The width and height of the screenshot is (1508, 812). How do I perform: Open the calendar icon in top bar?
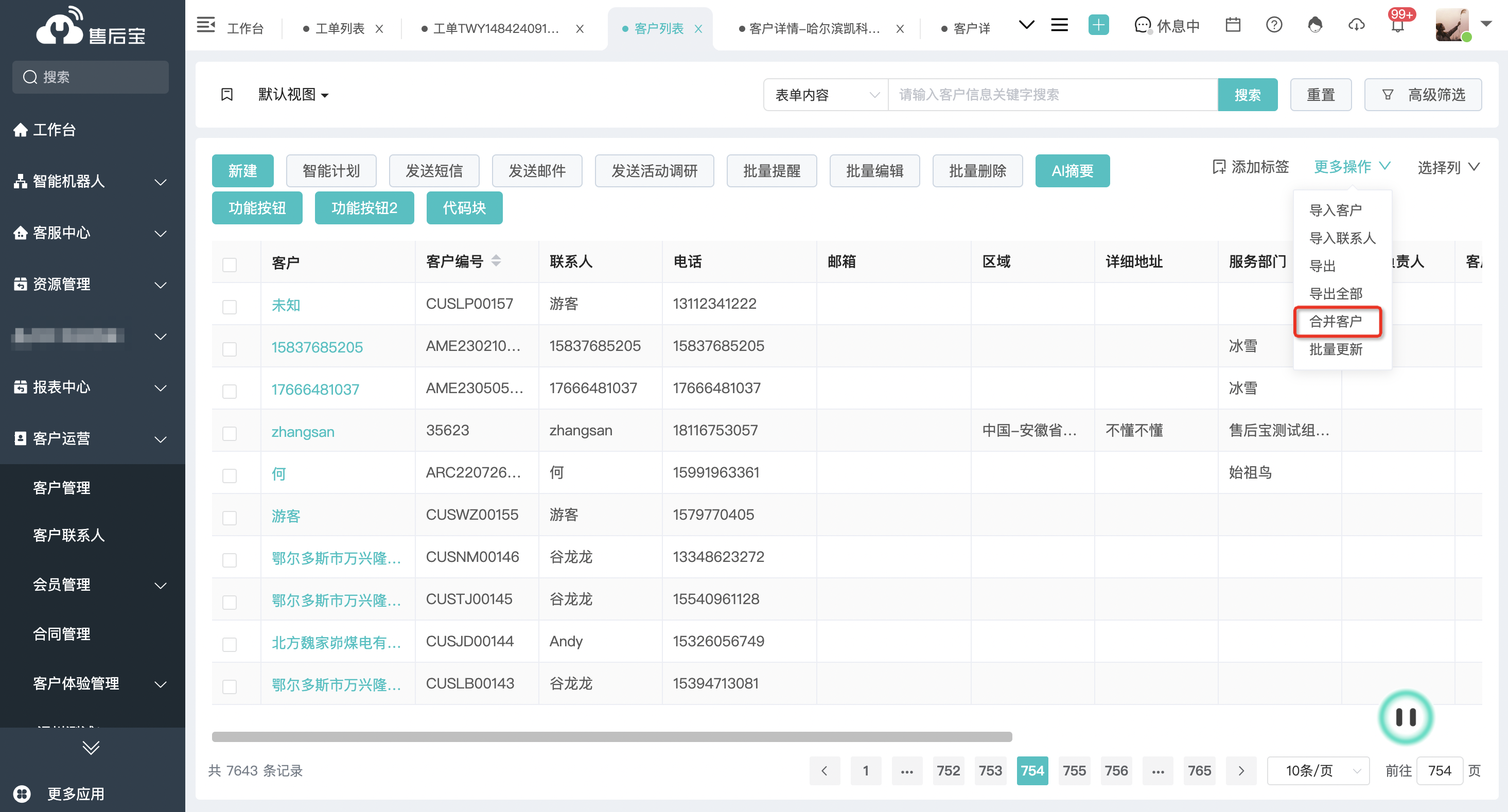point(1233,25)
